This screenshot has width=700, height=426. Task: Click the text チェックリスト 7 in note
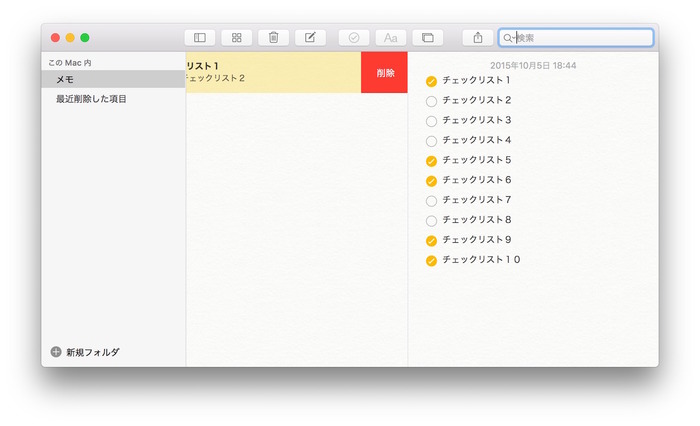pyautogui.click(x=477, y=200)
